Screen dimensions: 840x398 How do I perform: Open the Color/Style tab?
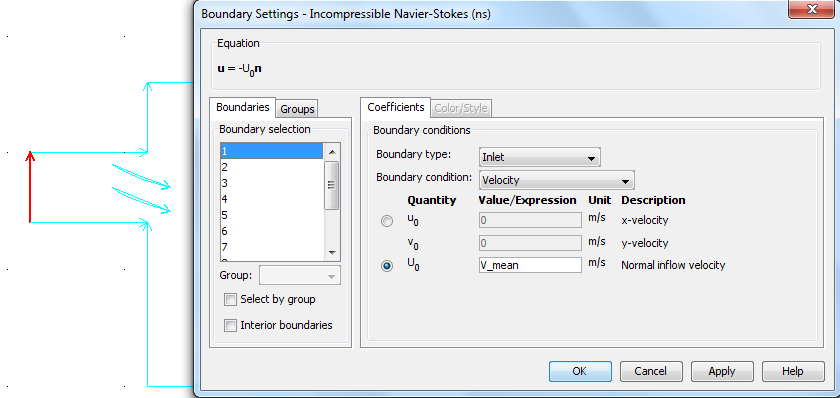pyautogui.click(x=461, y=109)
